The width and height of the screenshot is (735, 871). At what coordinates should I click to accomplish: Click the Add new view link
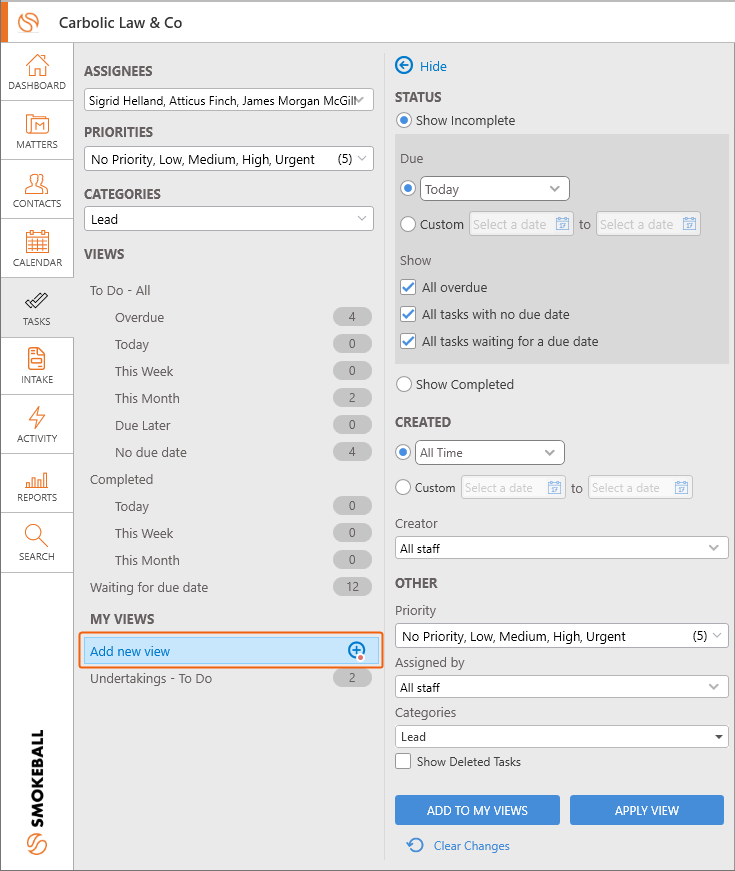coord(130,651)
